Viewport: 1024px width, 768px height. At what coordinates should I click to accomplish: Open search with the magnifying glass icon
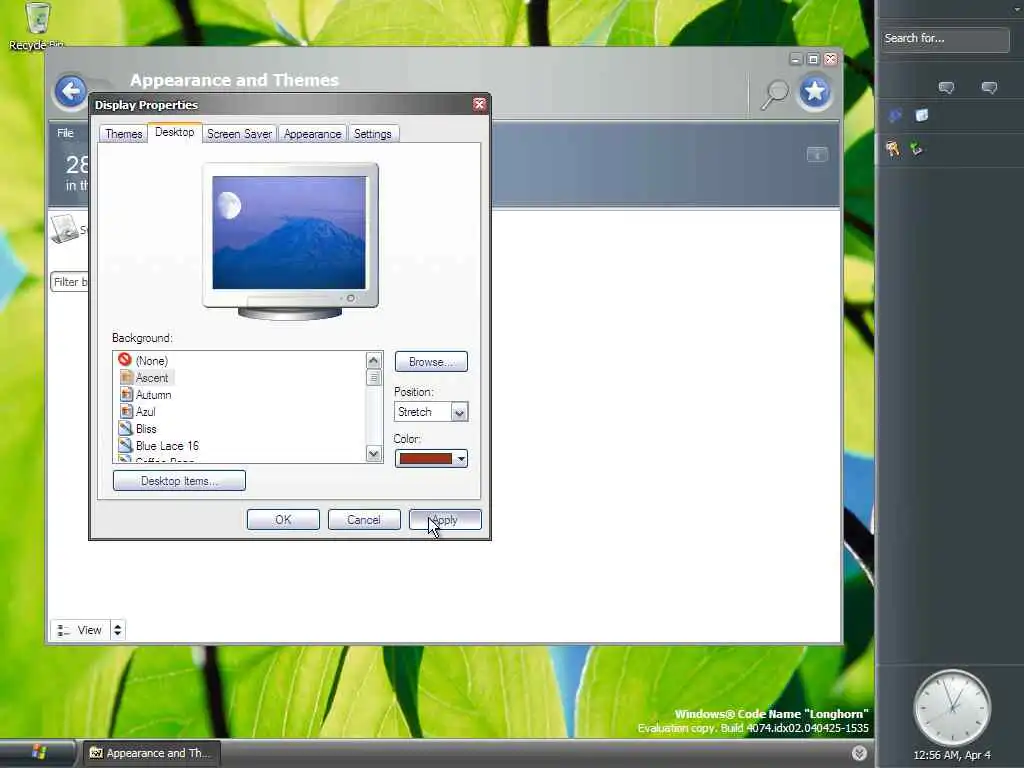(x=775, y=94)
